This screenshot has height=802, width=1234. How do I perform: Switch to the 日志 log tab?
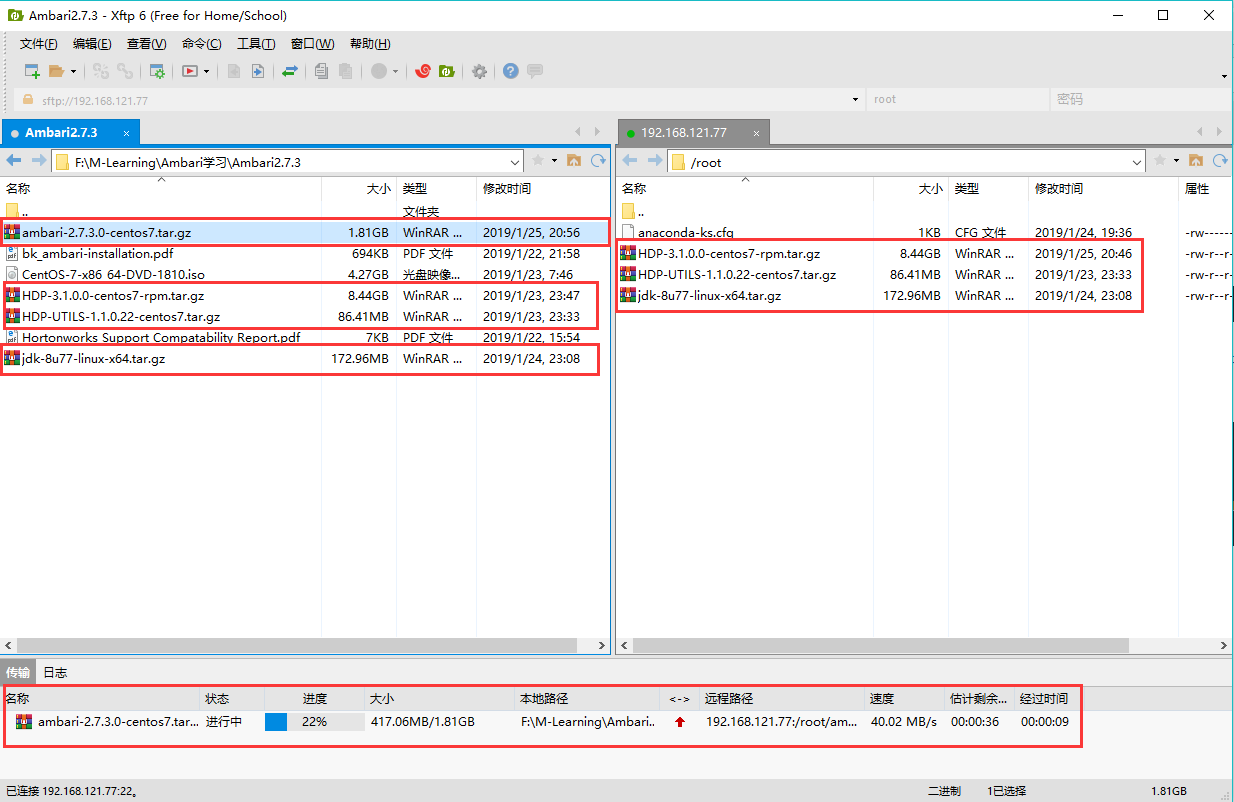tap(55, 672)
